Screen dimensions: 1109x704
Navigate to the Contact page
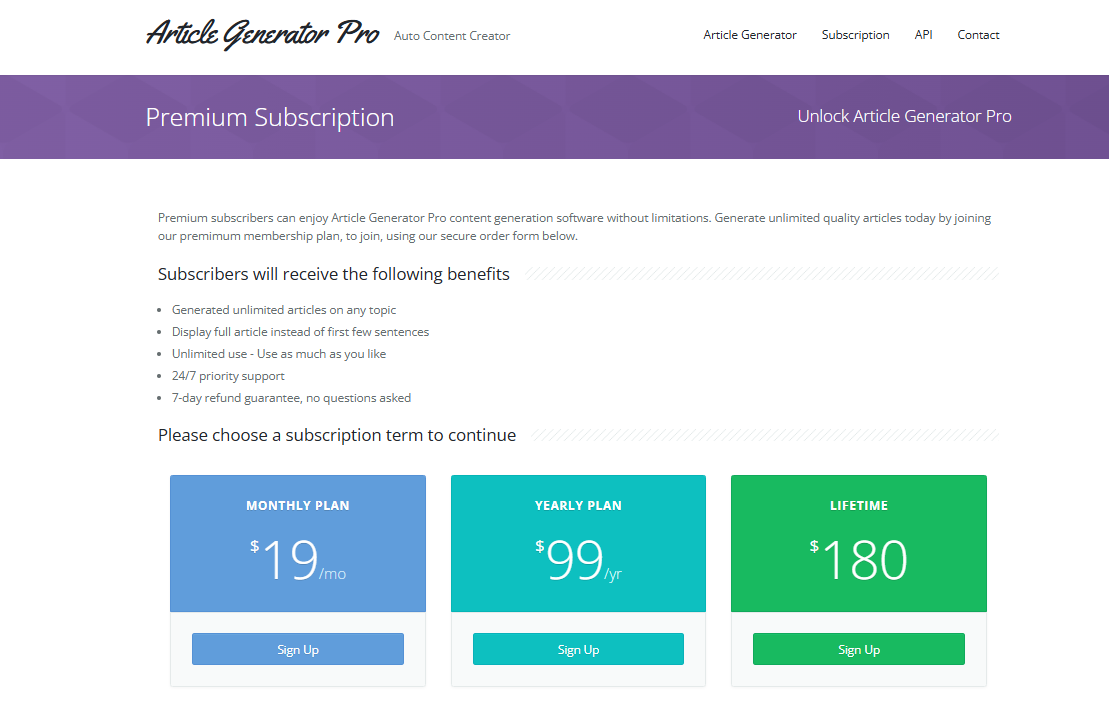click(x=978, y=34)
